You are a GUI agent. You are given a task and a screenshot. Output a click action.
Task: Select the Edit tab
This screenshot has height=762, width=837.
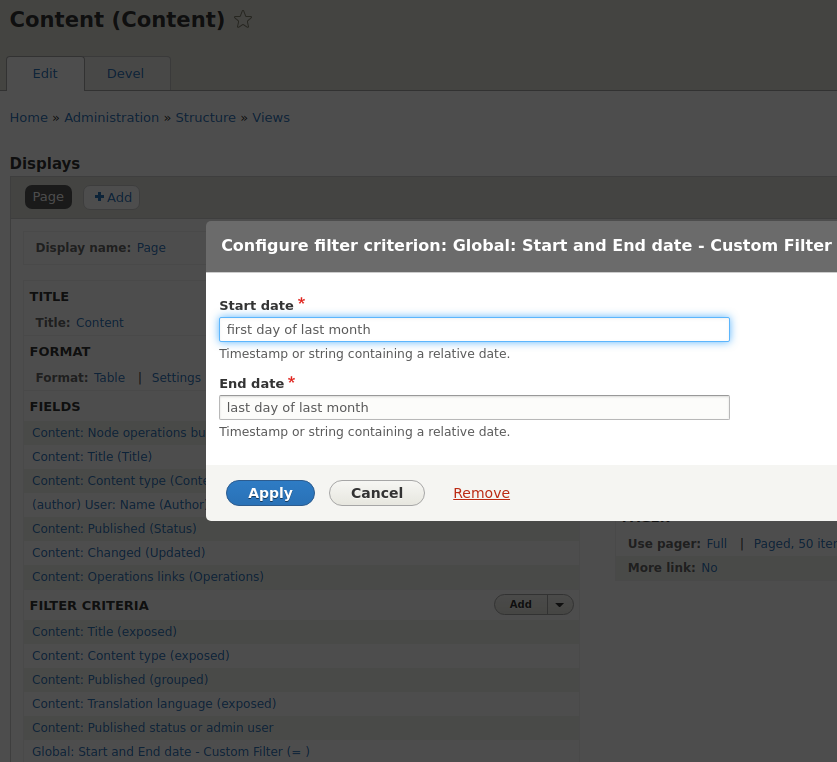click(x=45, y=73)
